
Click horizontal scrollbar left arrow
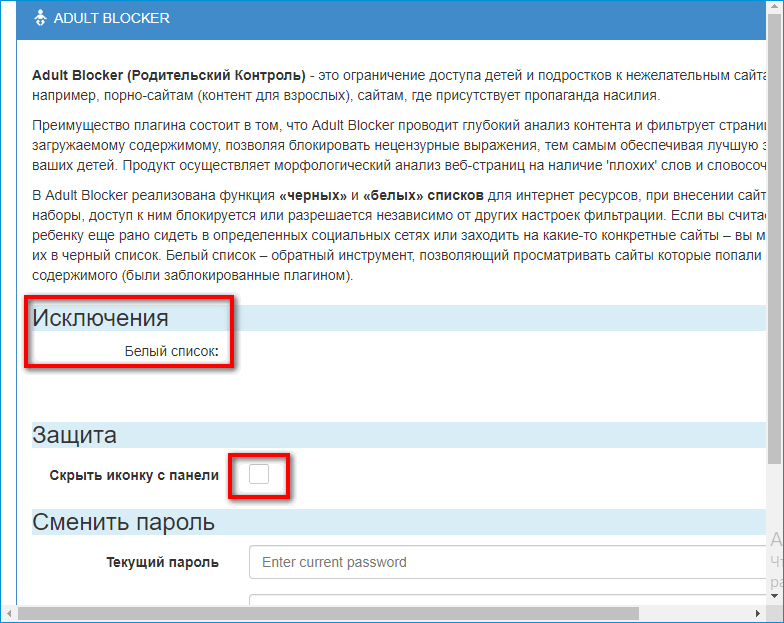pyautogui.click(x=9, y=613)
